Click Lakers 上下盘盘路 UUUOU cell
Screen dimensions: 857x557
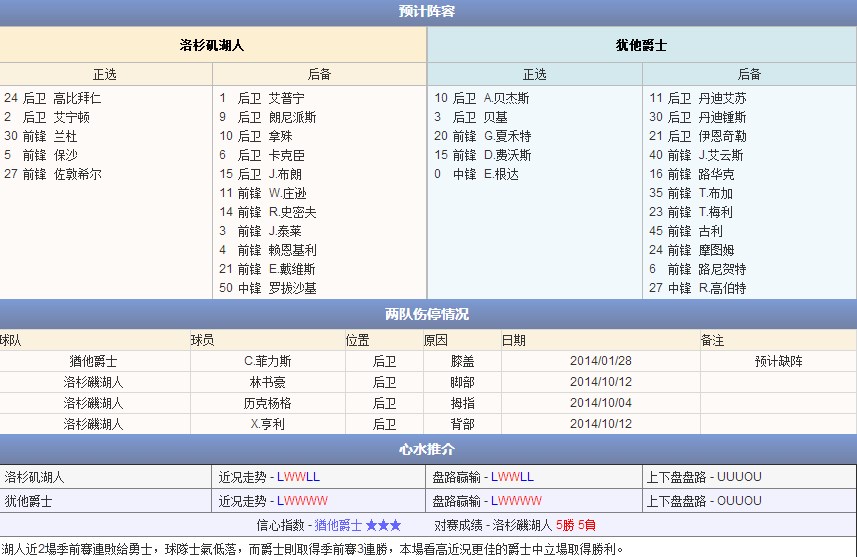[x=749, y=477]
